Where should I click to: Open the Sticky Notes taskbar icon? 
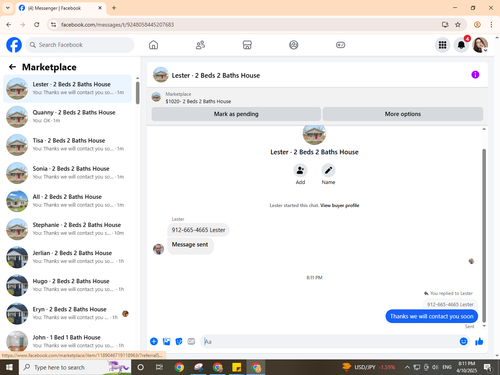coord(237,367)
